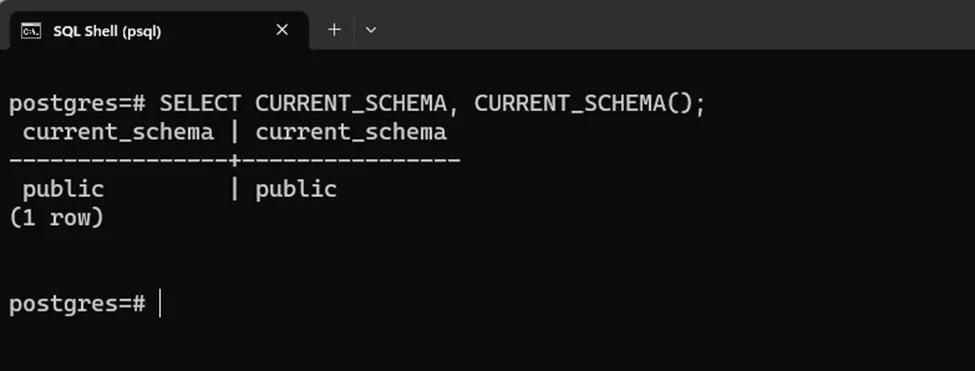Click the terminal icon on the psql tab
The height and width of the screenshot is (371, 975).
[31, 30]
